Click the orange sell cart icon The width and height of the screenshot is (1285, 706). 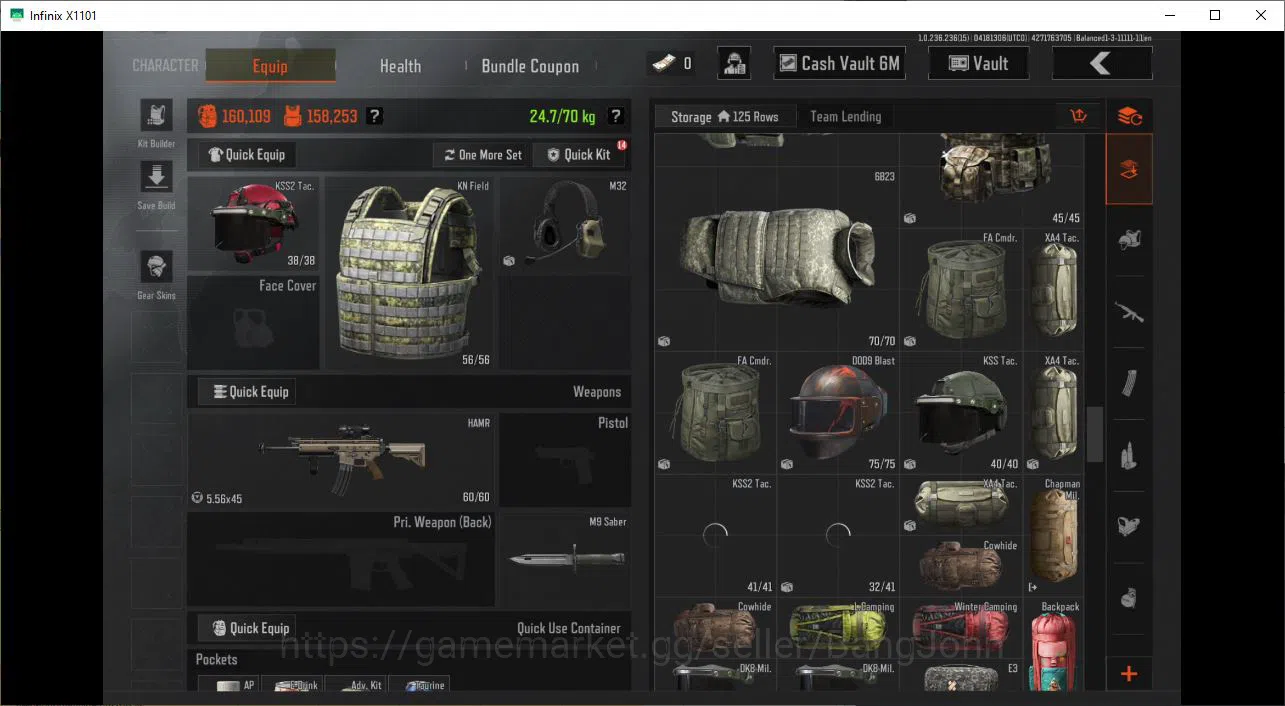click(1078, 116)
